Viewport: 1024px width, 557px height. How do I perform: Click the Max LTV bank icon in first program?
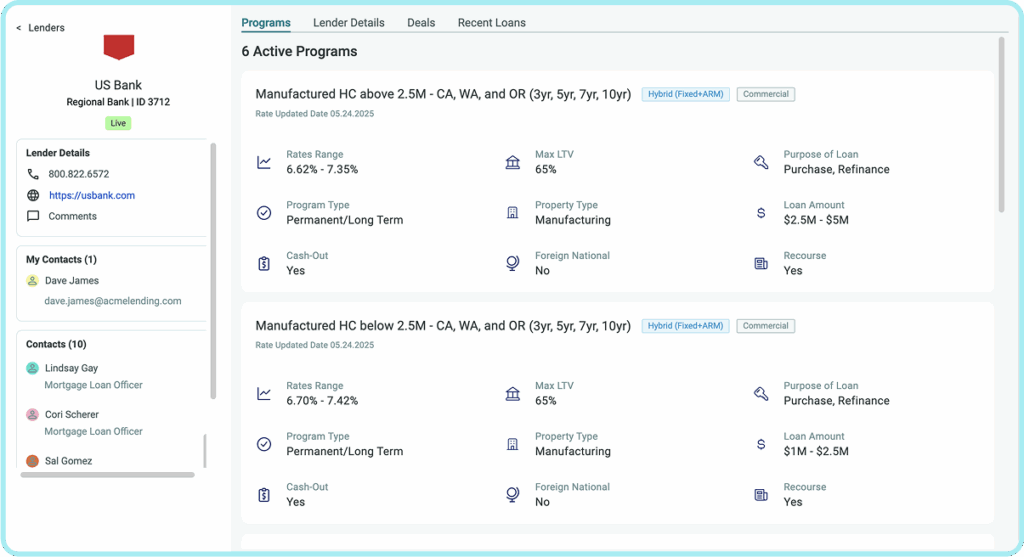(x=513, y=162)
